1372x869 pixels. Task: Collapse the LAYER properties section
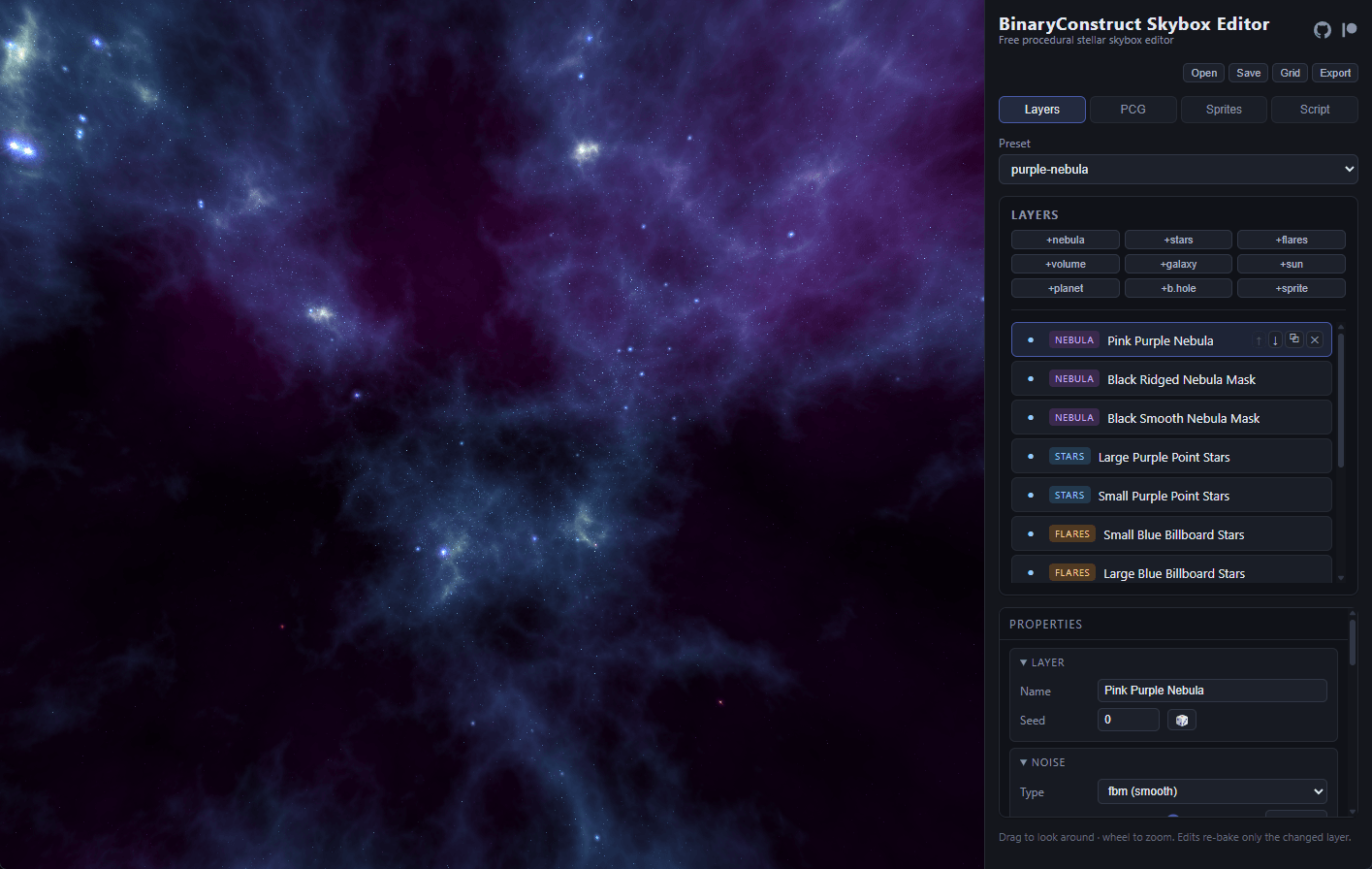(x=1042, y=662)
